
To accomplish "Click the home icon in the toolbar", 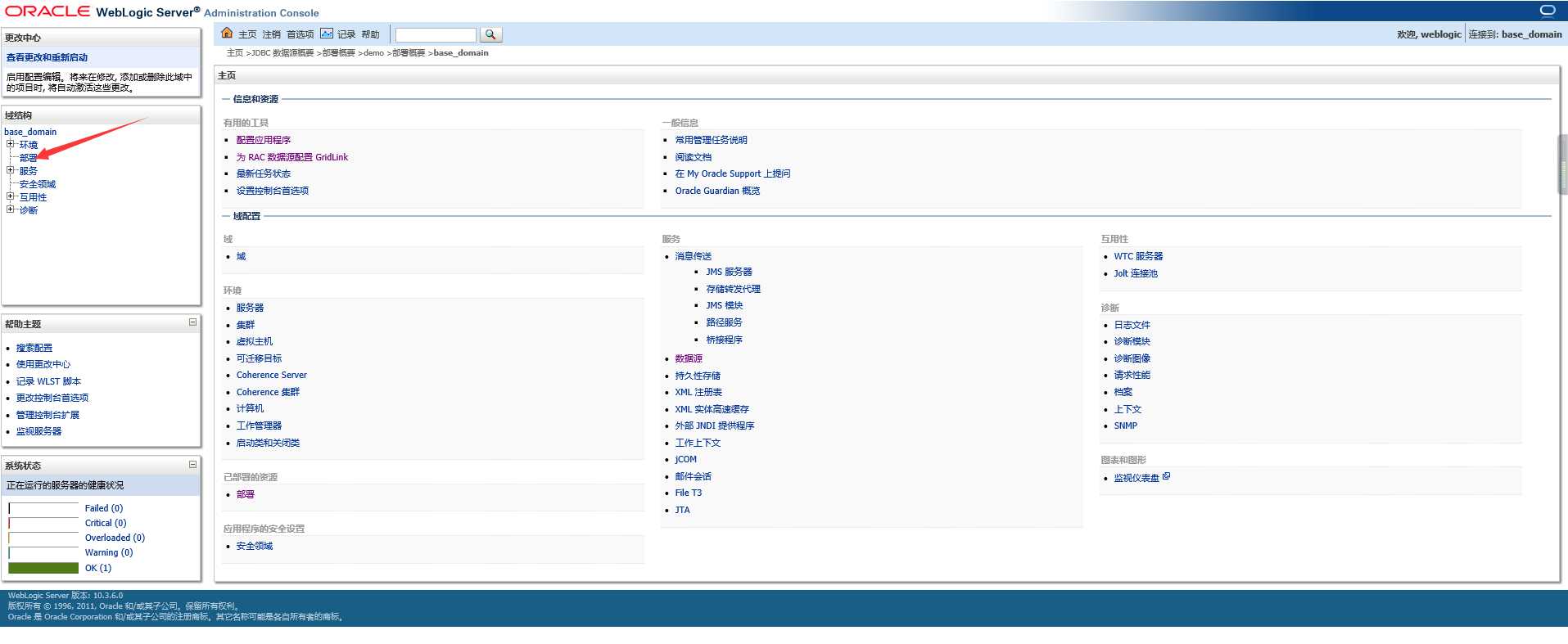I will 227,34.
